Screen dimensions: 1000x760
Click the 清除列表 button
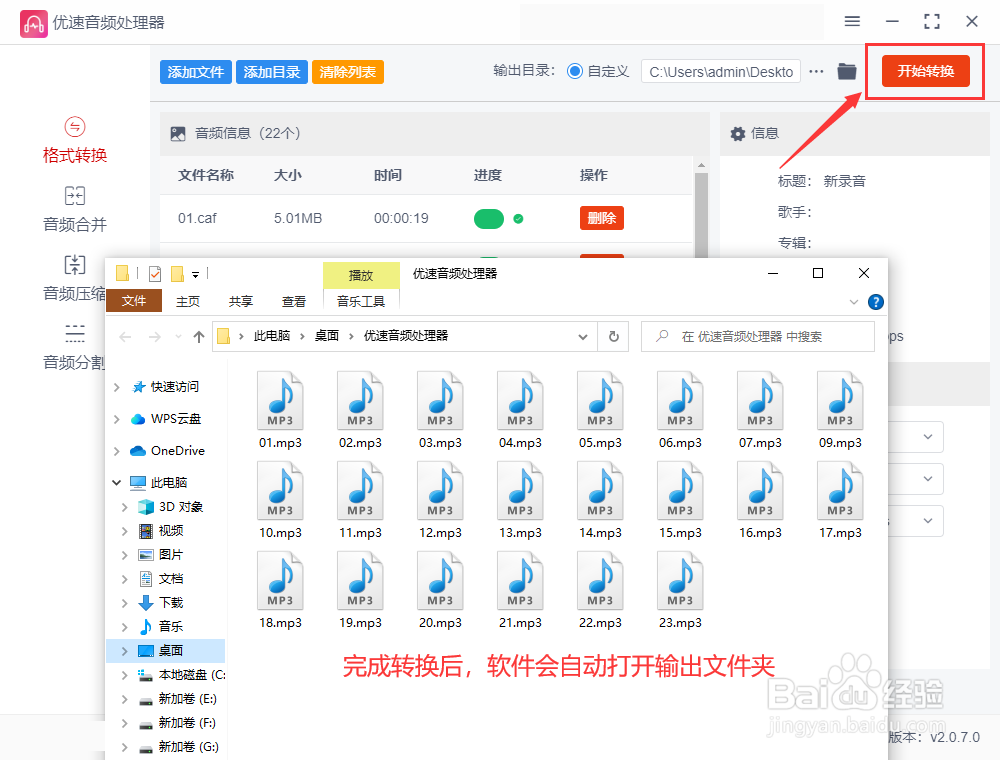pos(348,72)
